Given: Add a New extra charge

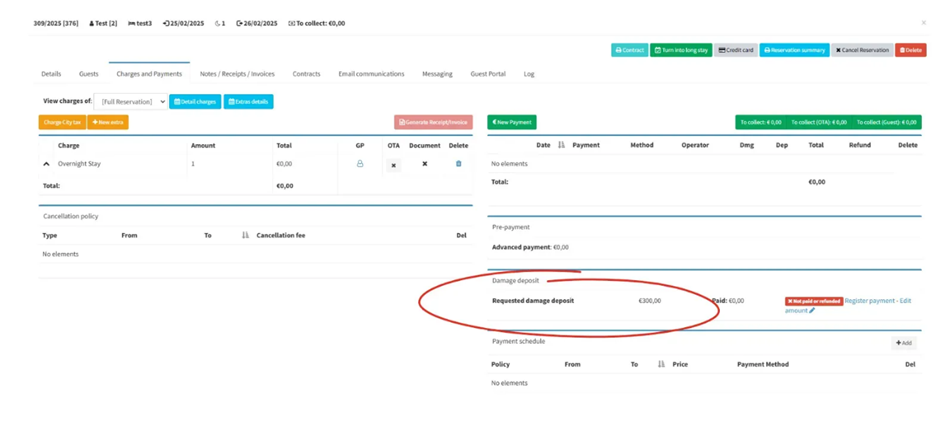Looking at the screenshot, I should tap(108, 122).
